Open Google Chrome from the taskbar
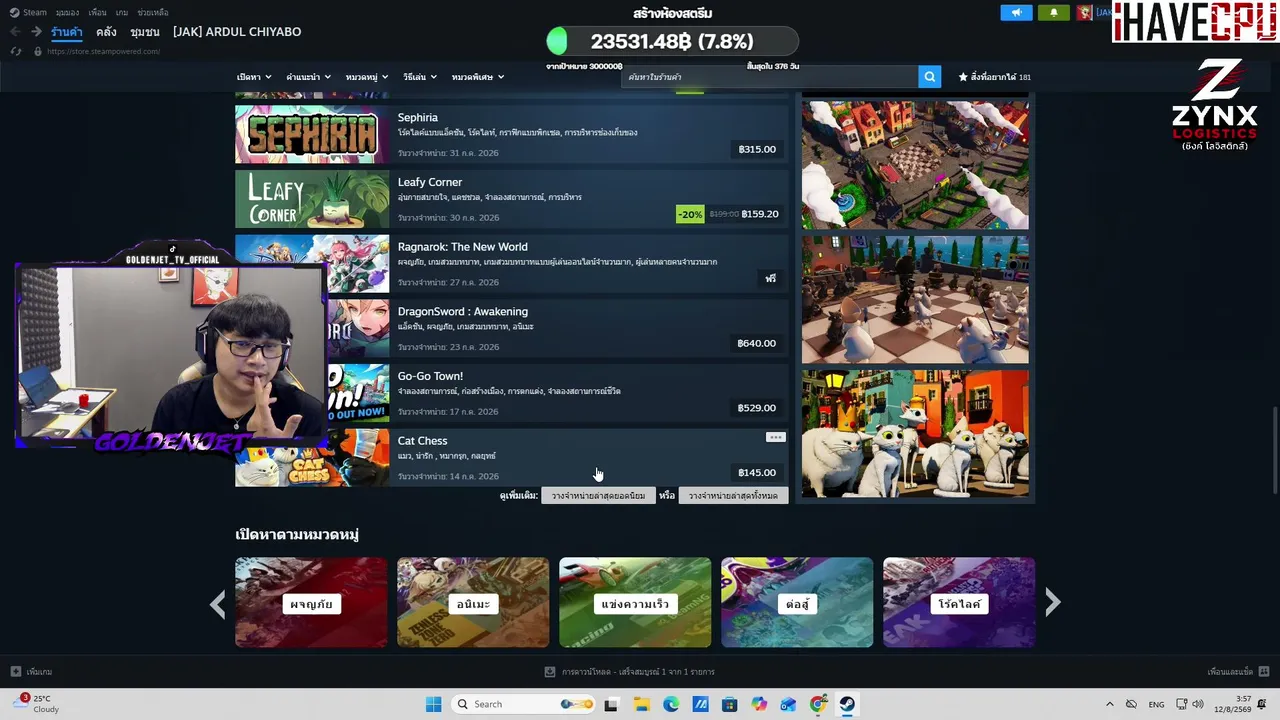This screenshot has width=1280, height=720. [x=818, y=704]
